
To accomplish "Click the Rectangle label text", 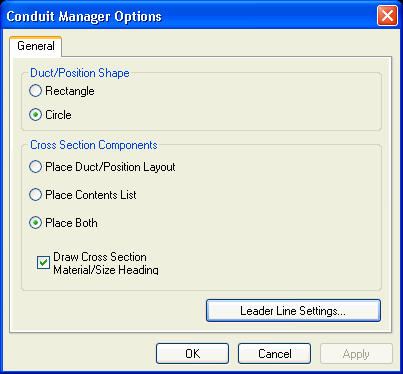I will (70, 91).
